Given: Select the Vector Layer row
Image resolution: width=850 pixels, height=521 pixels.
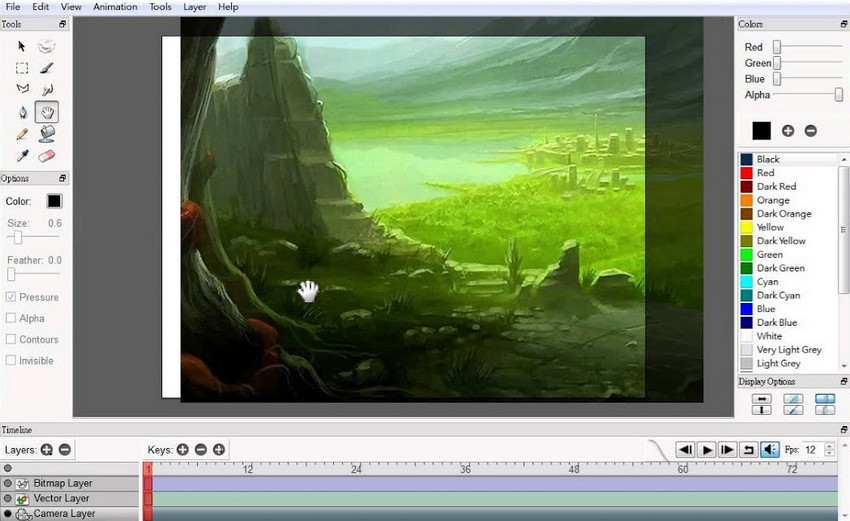Looking at the screenshot, I should [x=70, y=498].
